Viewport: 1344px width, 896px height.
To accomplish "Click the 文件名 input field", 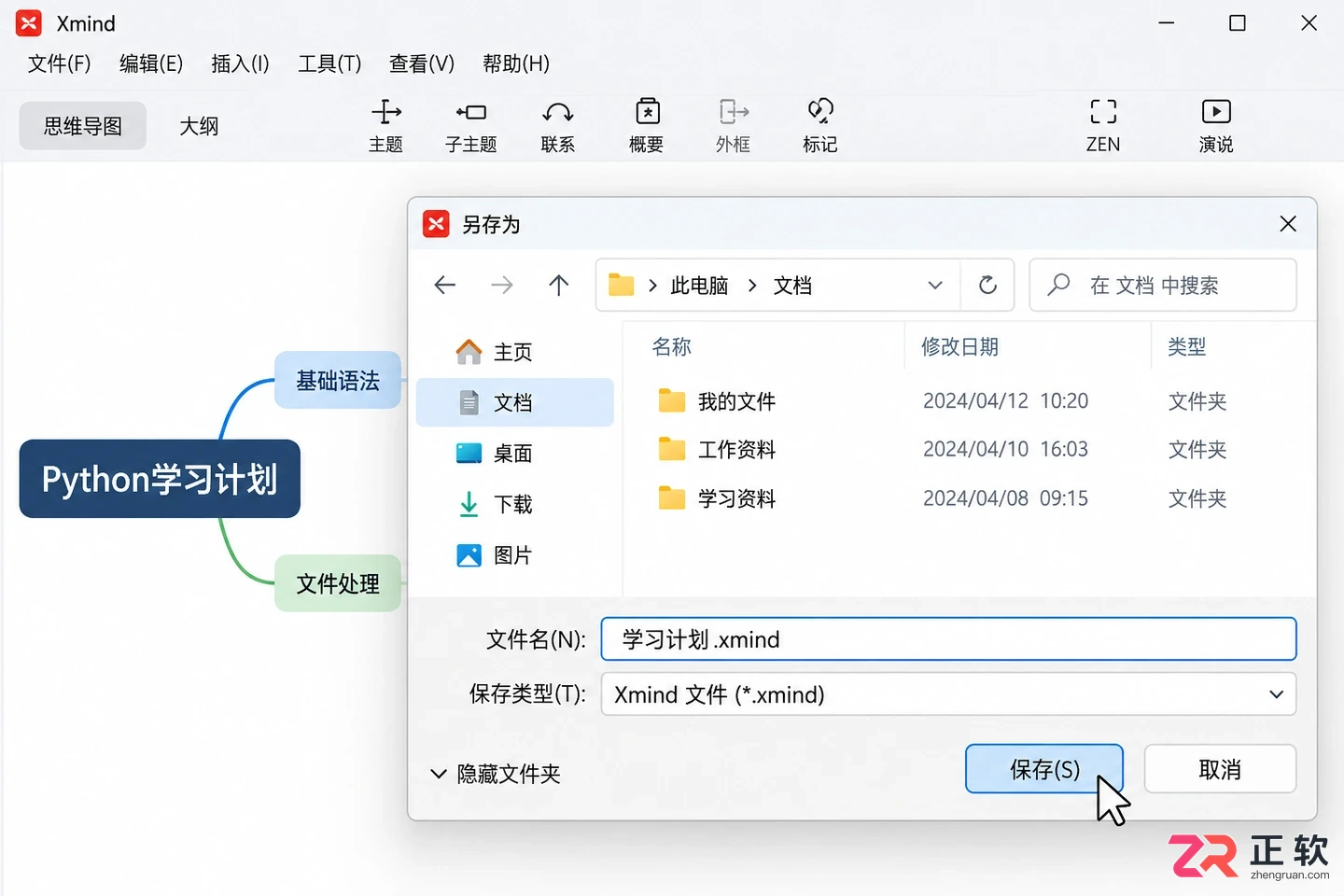I will point(948,639).
